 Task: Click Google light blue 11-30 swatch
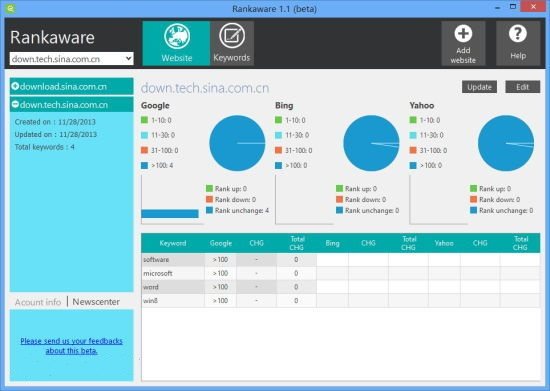(145, 135)
